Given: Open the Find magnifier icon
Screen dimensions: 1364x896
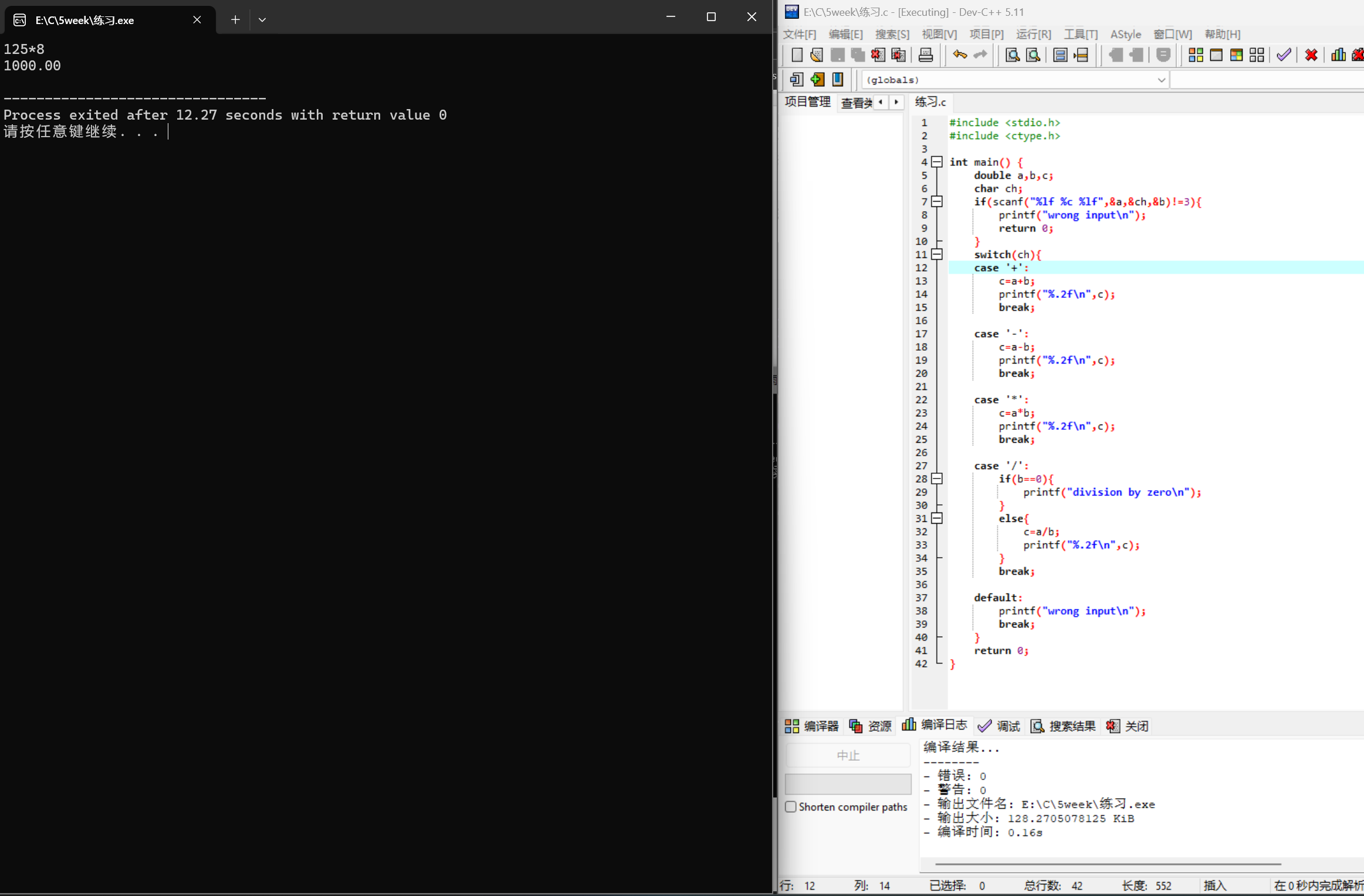Looking at the screenshot, I should point(1012,55).
